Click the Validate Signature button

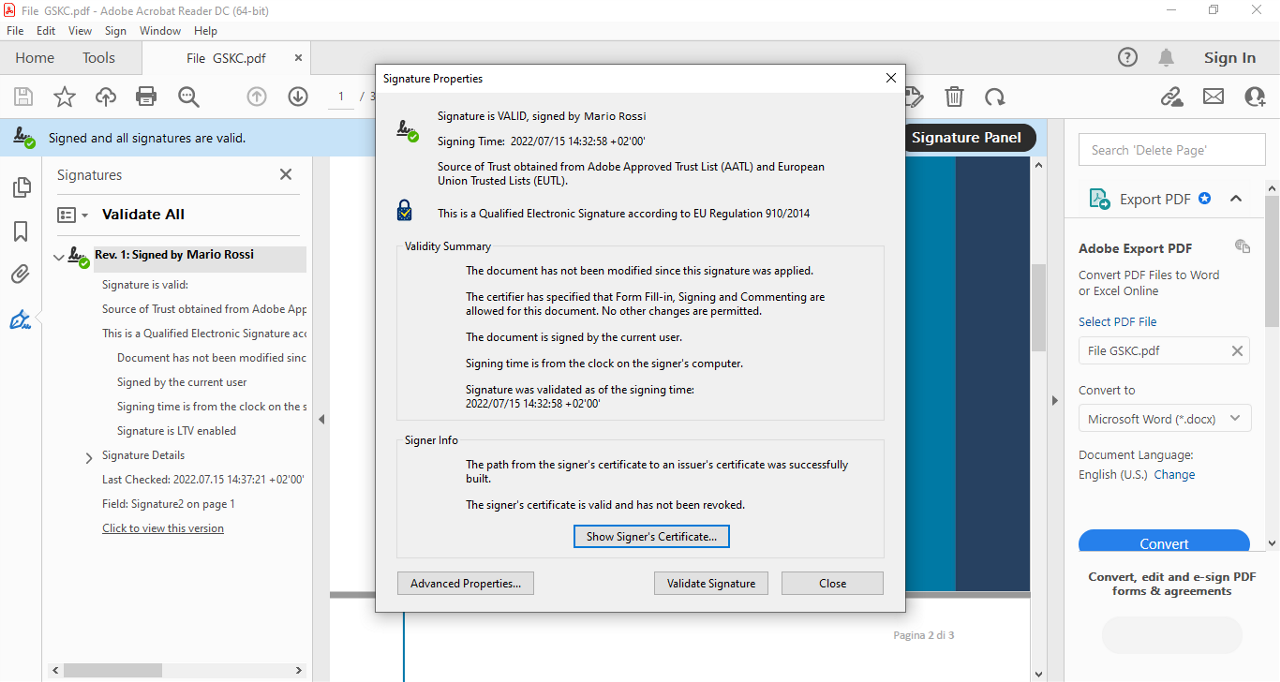(711, 583)
